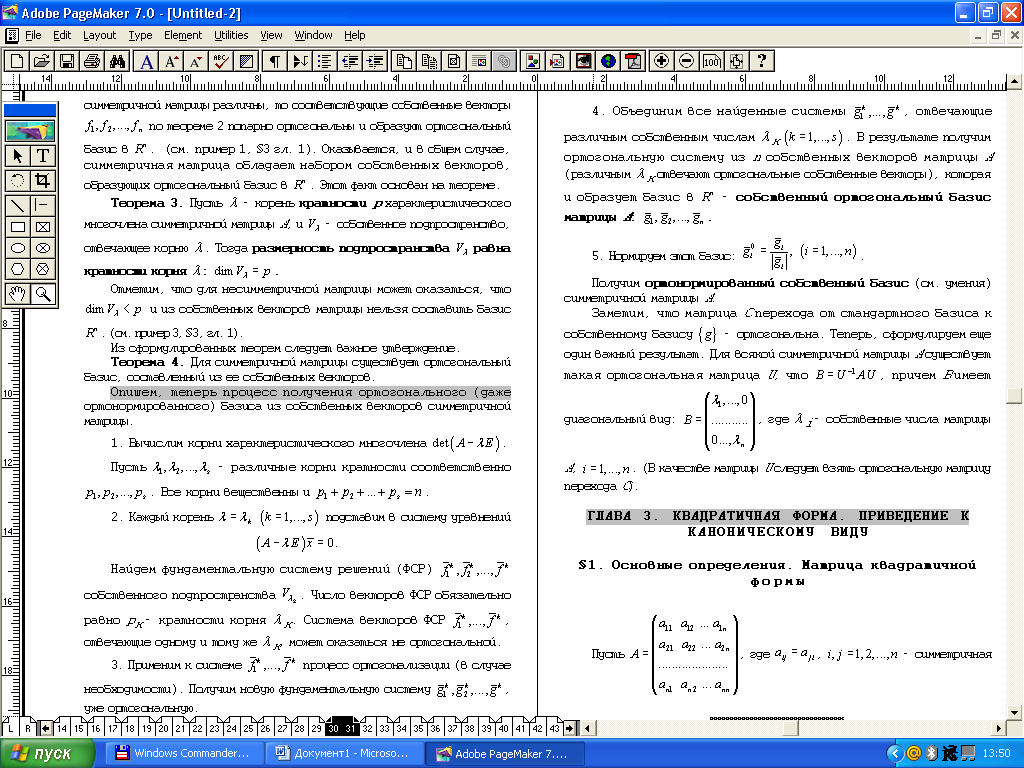Select the Polygon Frame tool
This screenshot has width=1024, height=768.
(42, 269)
